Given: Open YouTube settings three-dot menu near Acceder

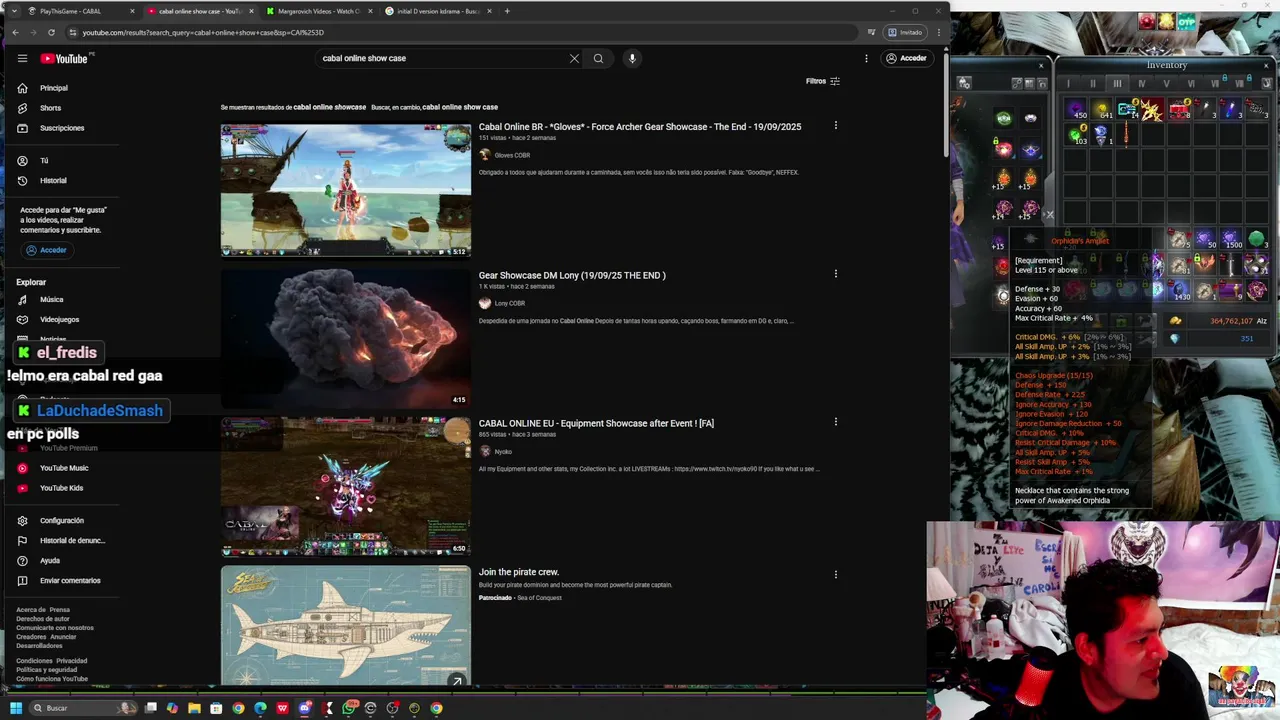Looking at the screenshot, I should (866, 58).
